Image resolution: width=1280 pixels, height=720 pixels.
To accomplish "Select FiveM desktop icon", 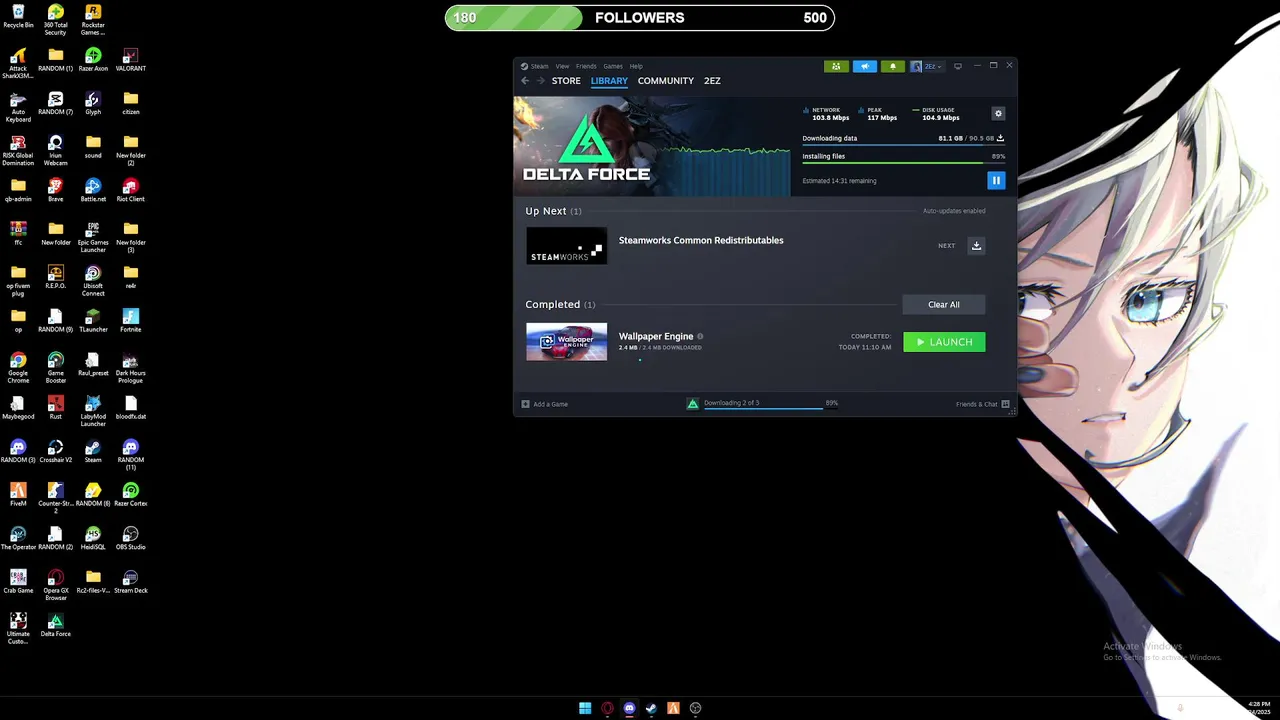I will (18, 494).
